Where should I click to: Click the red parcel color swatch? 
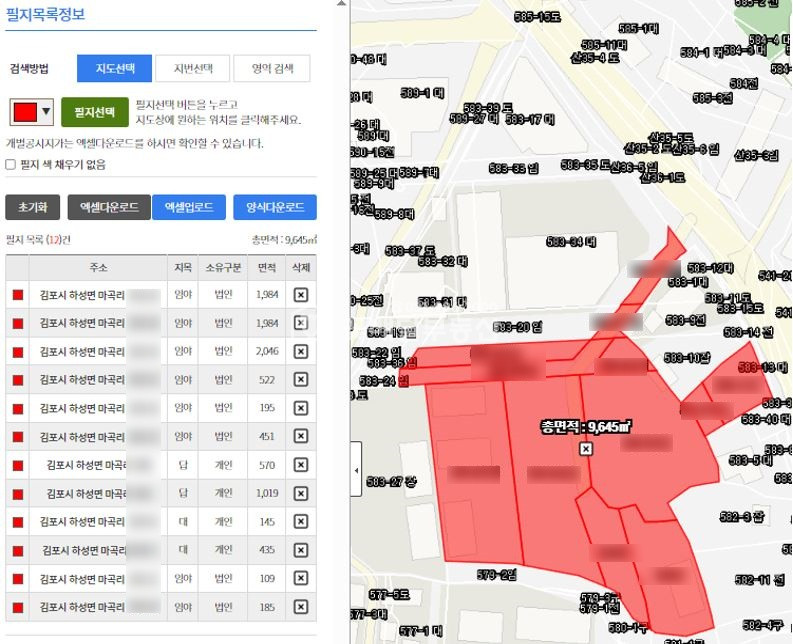[x=25, y=112]
